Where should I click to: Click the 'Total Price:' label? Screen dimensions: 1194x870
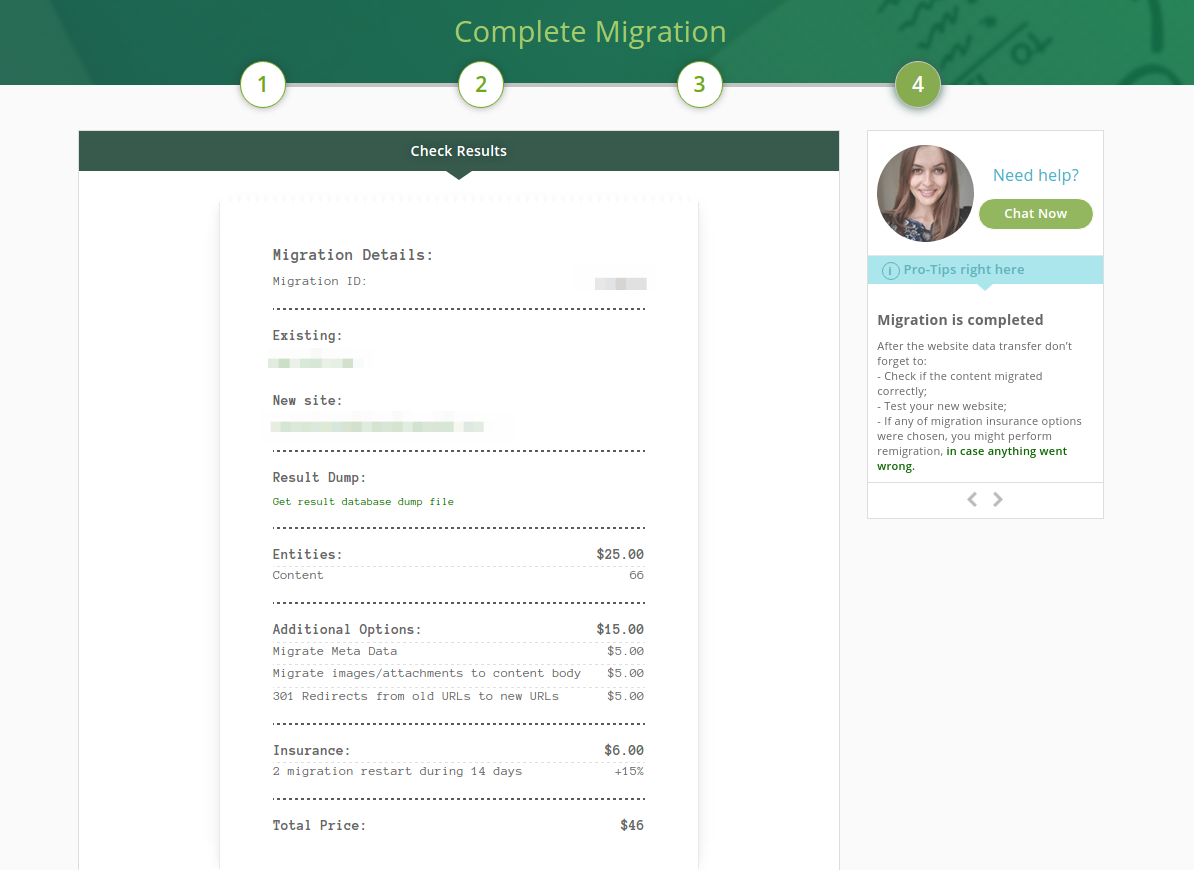pos(319,826)
